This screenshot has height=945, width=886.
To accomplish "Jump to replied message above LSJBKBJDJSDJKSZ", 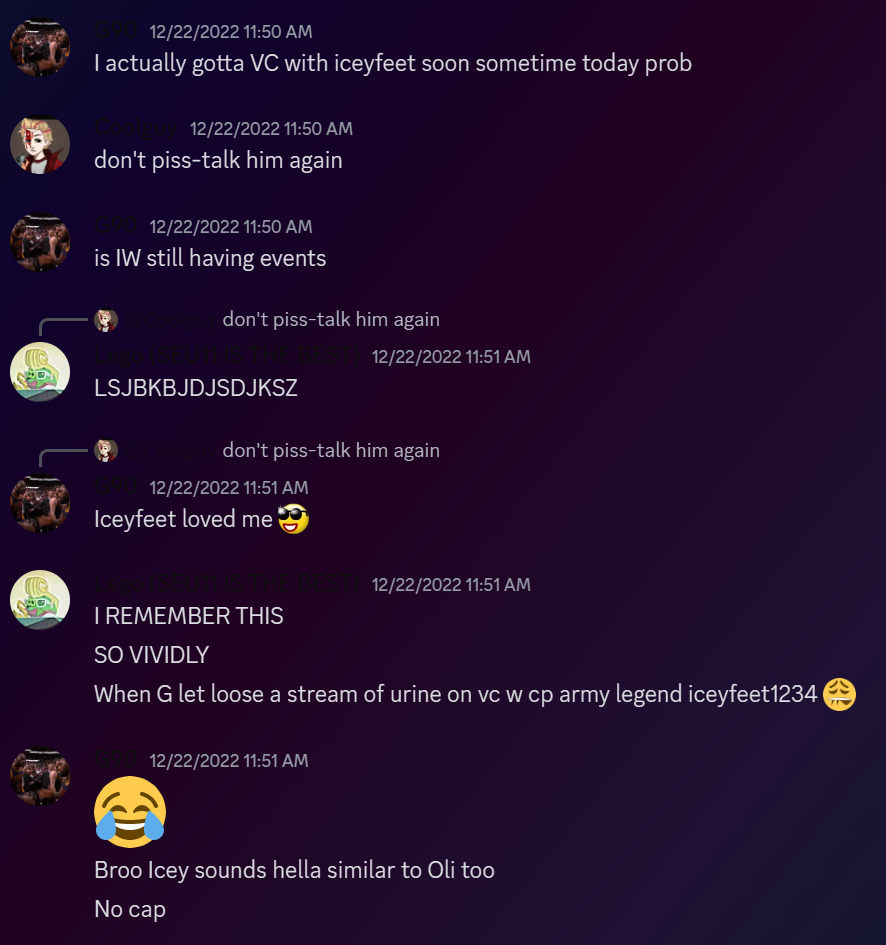I will [x=331, y=319].
